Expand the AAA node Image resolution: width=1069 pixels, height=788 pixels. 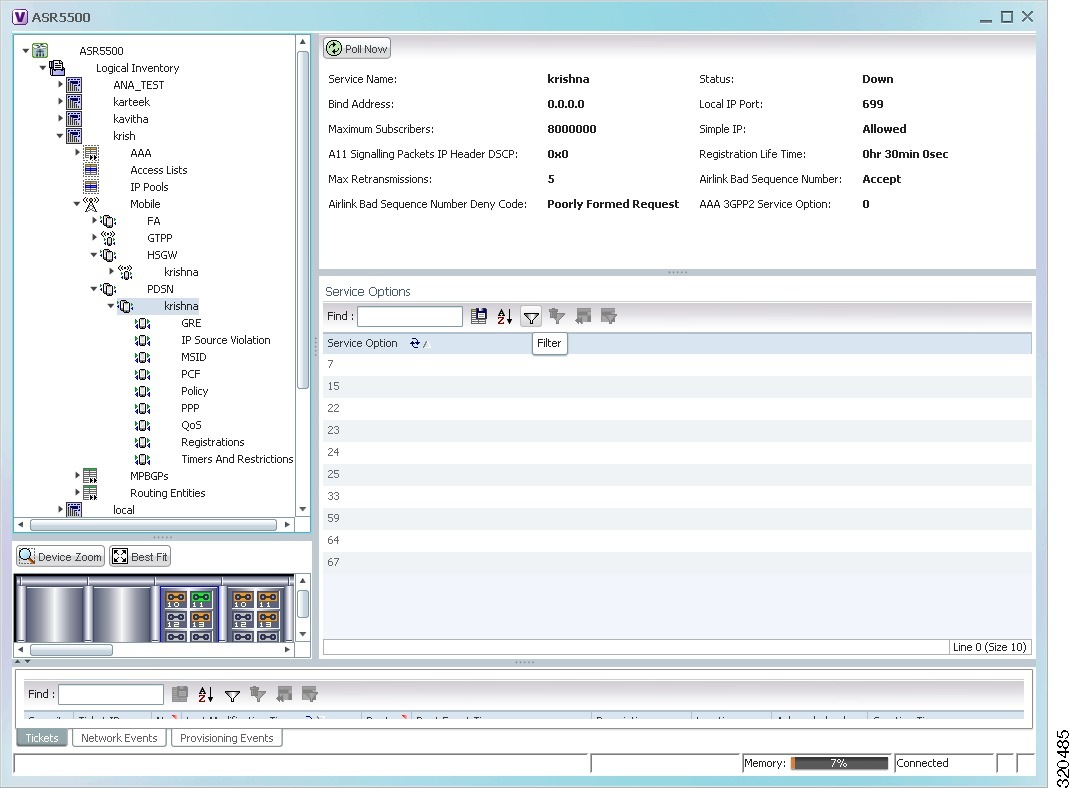[x=77, y=152]
